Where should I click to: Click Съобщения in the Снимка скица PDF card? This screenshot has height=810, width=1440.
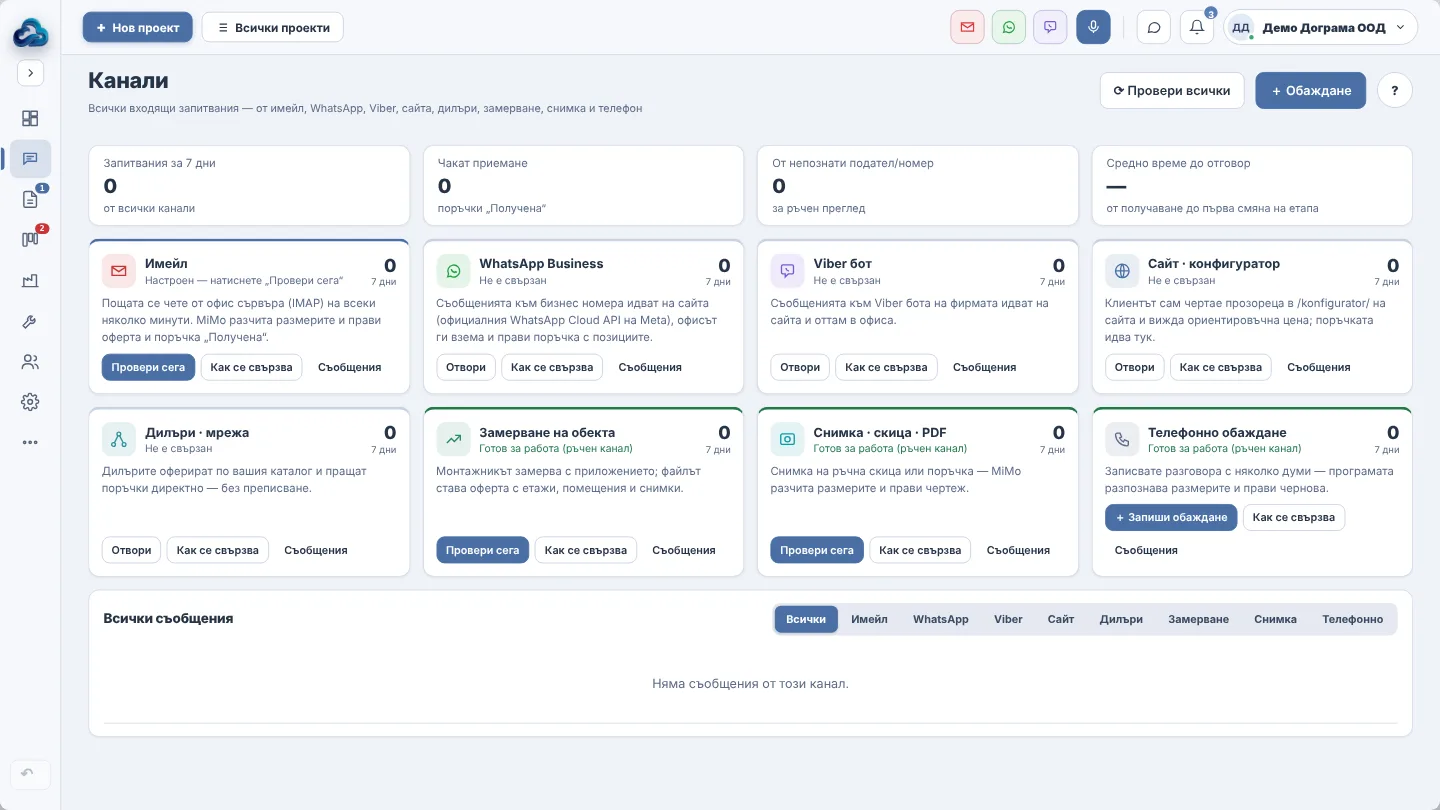[x=1018, y=550]
